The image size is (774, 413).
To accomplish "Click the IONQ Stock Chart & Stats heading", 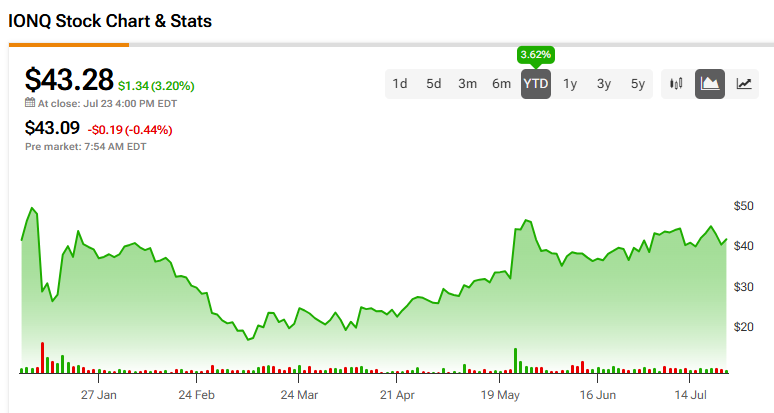I will pos(109,20).
